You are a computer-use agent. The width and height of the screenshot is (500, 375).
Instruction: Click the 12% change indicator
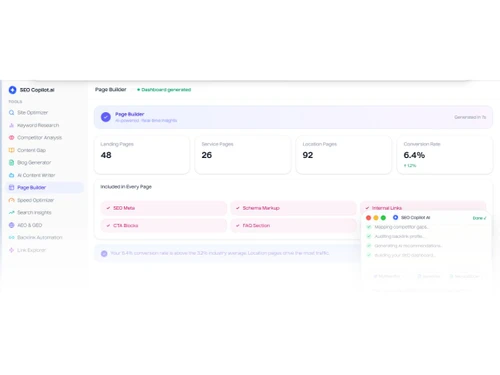pos(410,166)
